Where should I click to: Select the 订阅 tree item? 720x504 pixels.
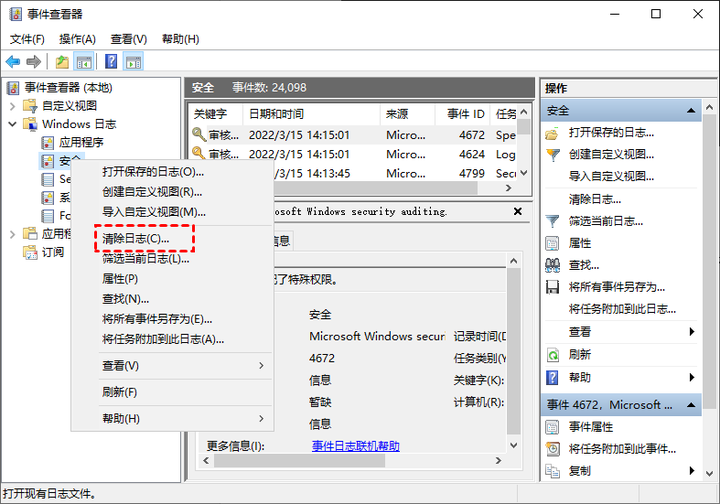(53, 252)
